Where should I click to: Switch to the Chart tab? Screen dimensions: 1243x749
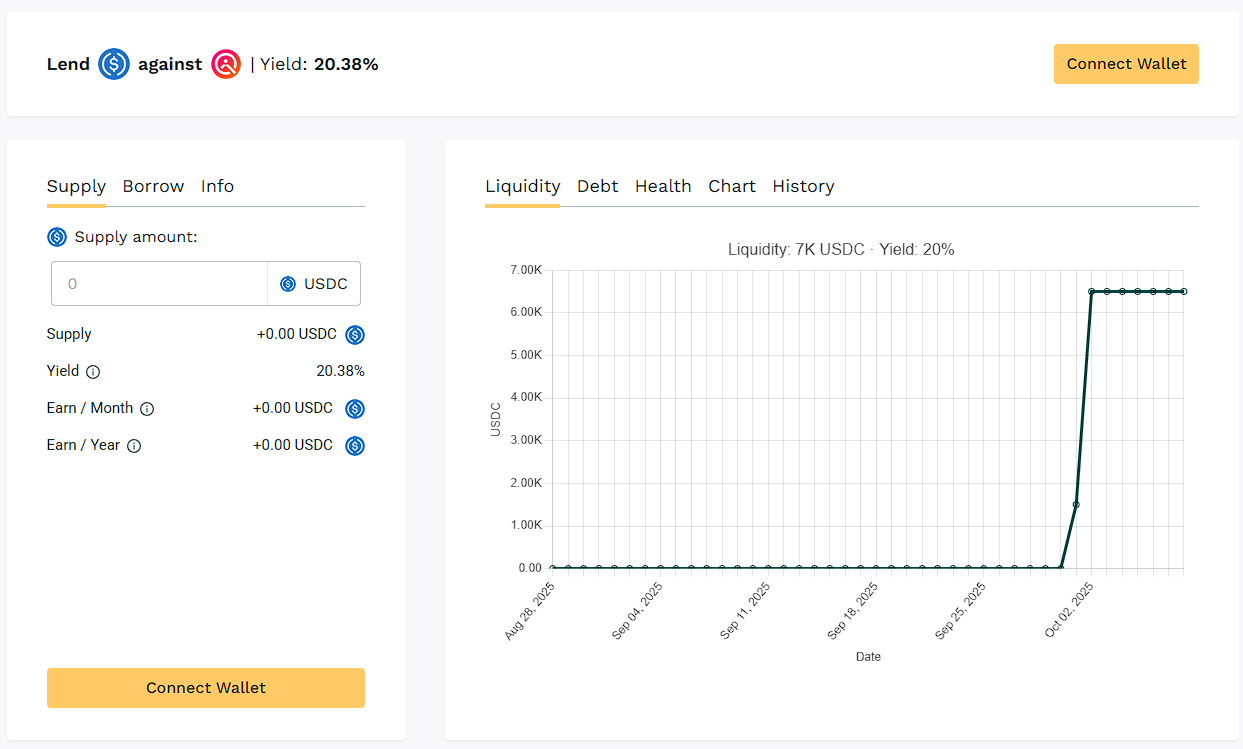732,186
